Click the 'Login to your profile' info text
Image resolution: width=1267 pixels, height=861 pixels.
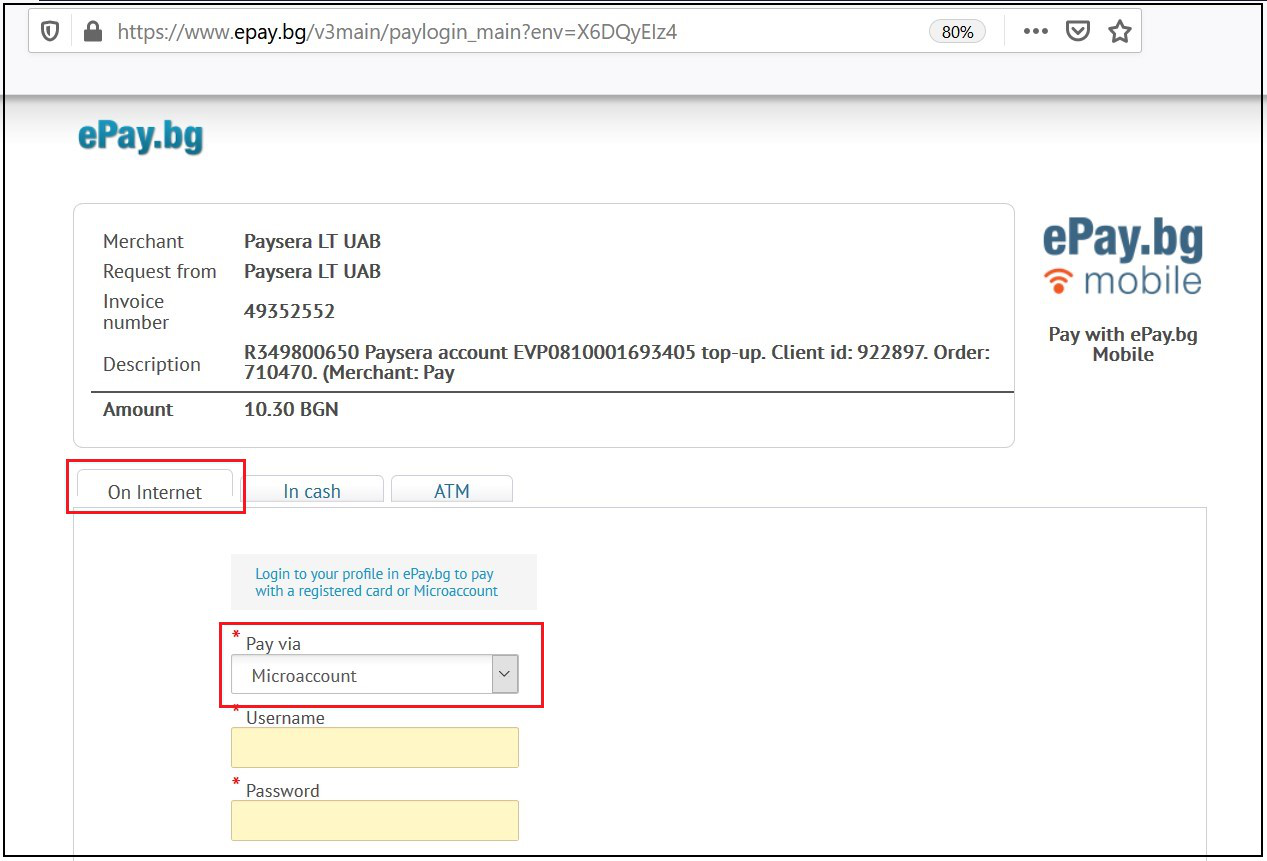click(375, 582)
